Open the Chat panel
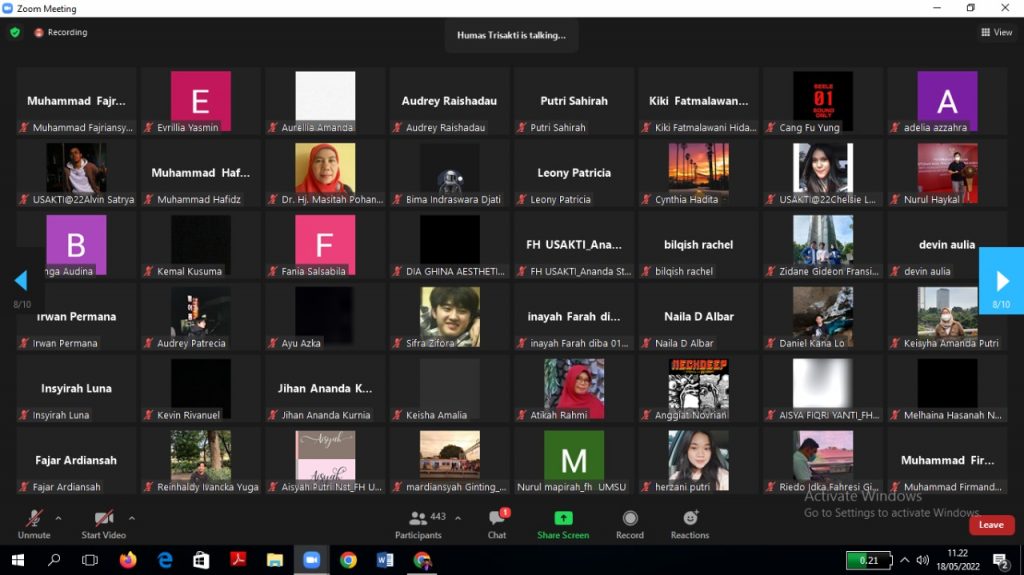The width and height of the screenshot is (1024, 575). [x=497, y=518]
